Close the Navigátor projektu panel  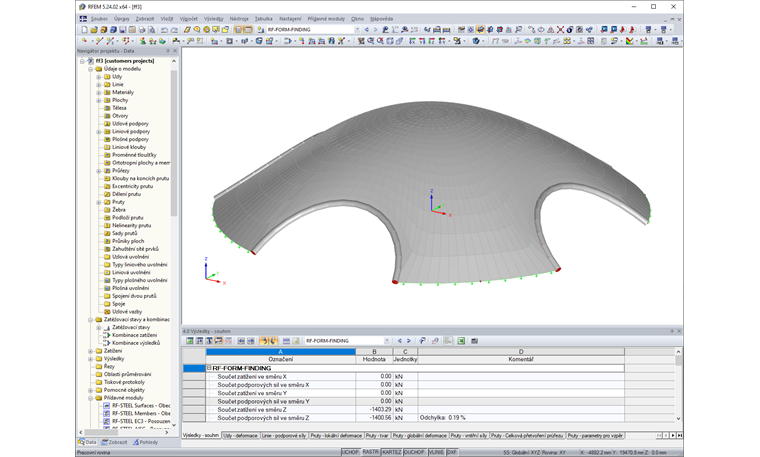tap(175, 50)
